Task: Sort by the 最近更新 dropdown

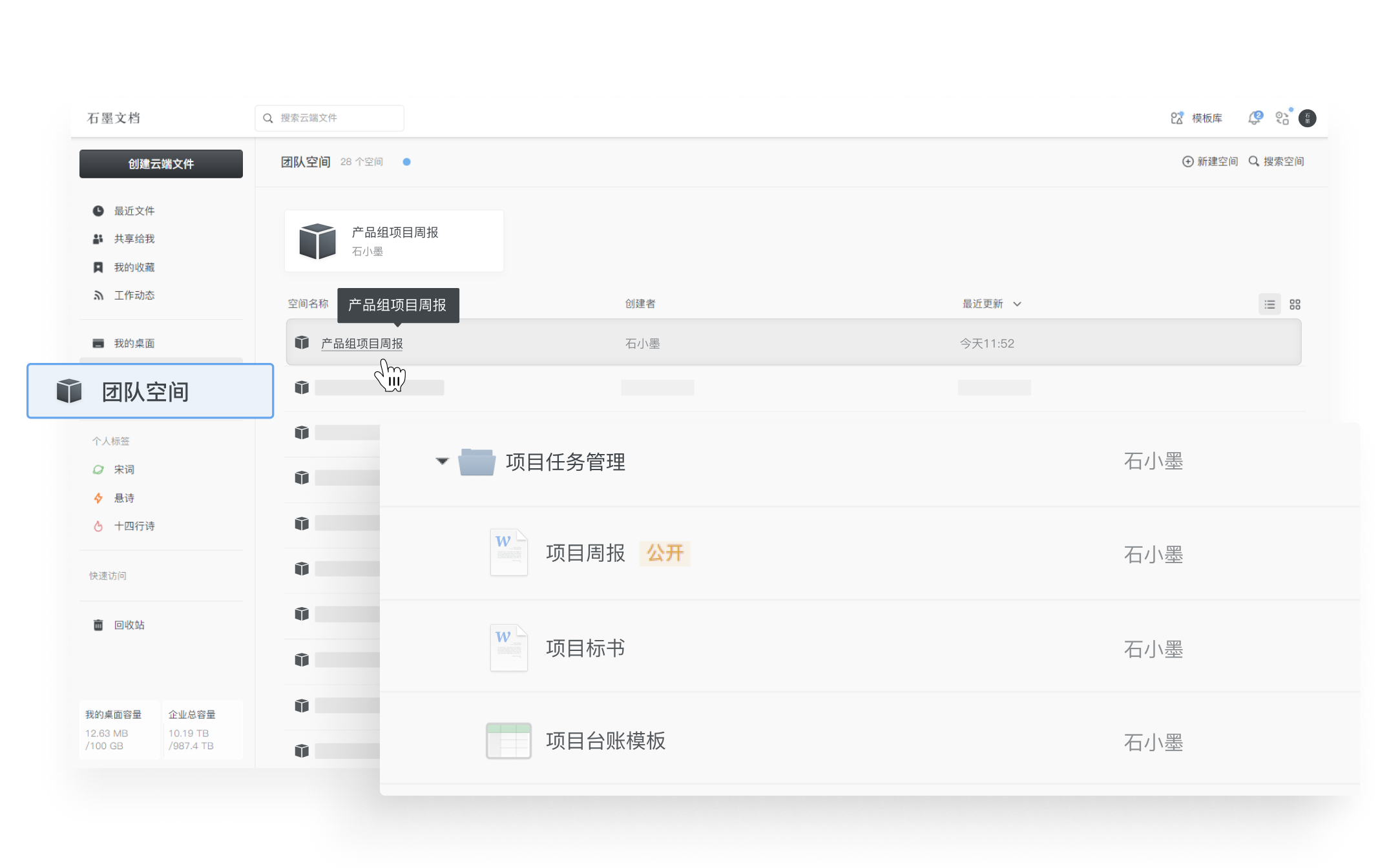Action: coord(992,304)
